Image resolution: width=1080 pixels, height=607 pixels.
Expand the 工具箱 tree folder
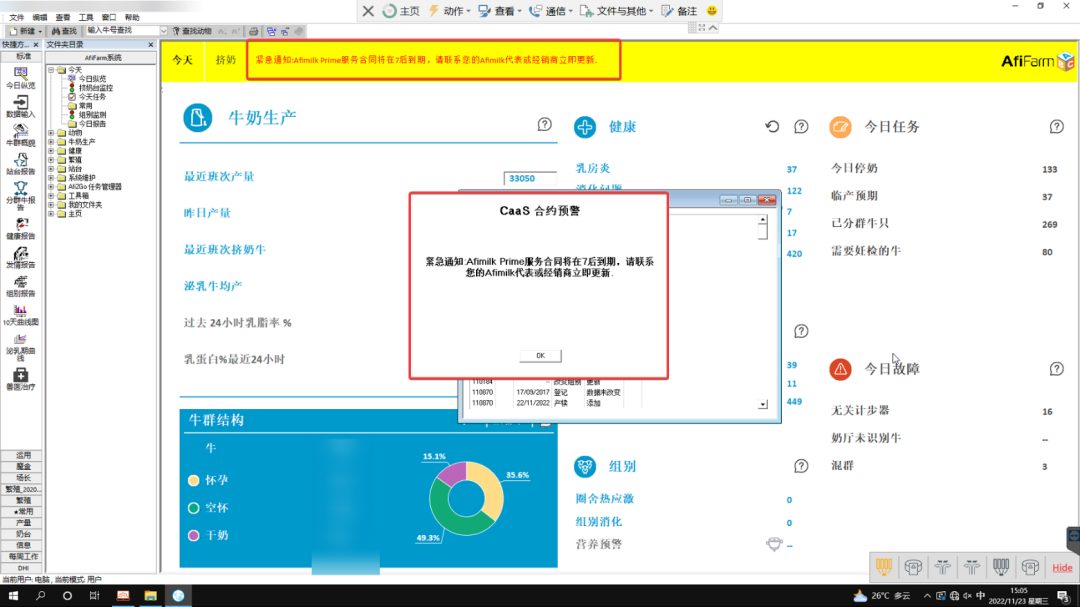click(51, 196)
